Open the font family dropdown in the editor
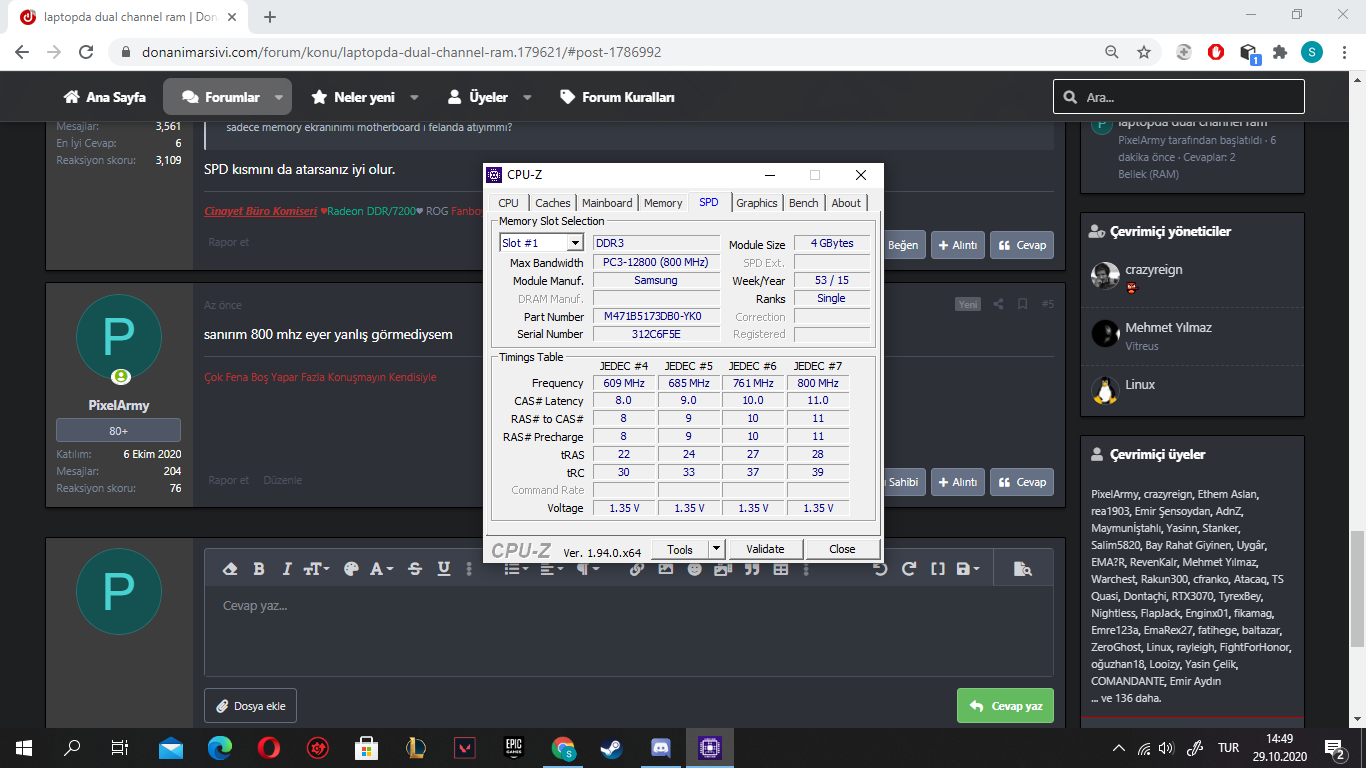Screen dimensions: 1366x768 [382, 569]
